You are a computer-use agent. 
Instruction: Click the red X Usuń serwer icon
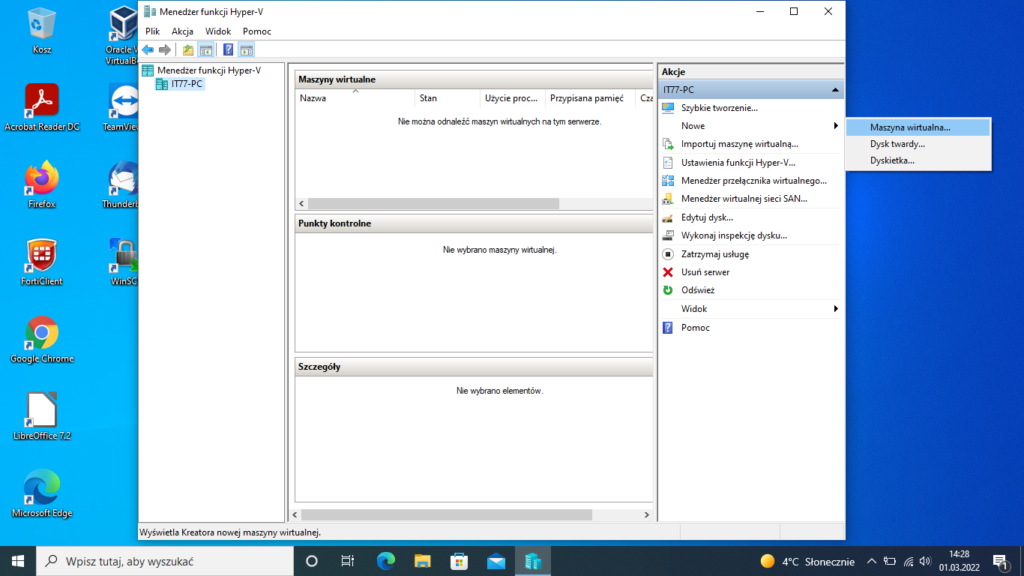pyautogui.click(x=668, y=272)
